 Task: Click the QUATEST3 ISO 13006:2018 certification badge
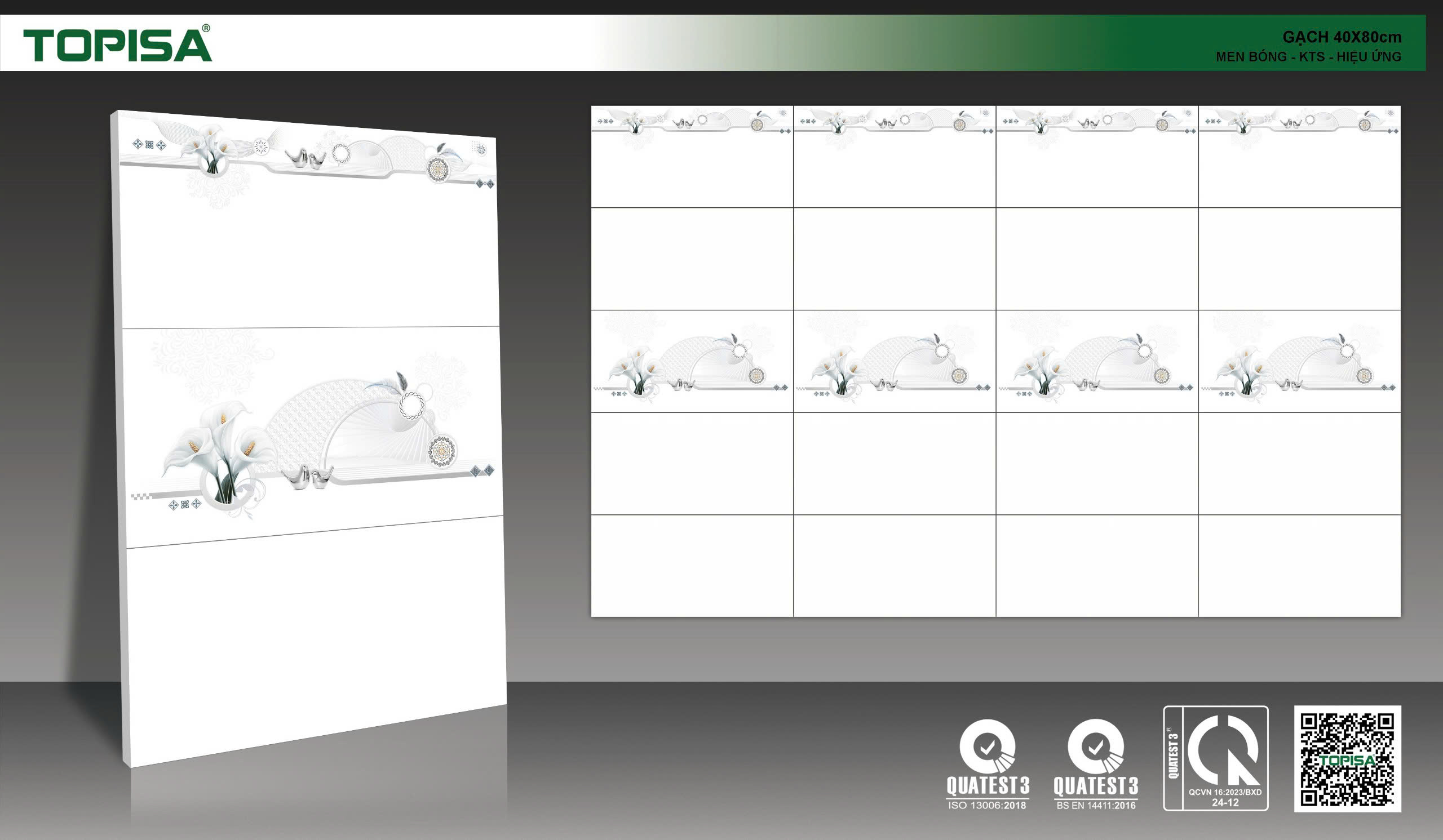click(987, 765)
